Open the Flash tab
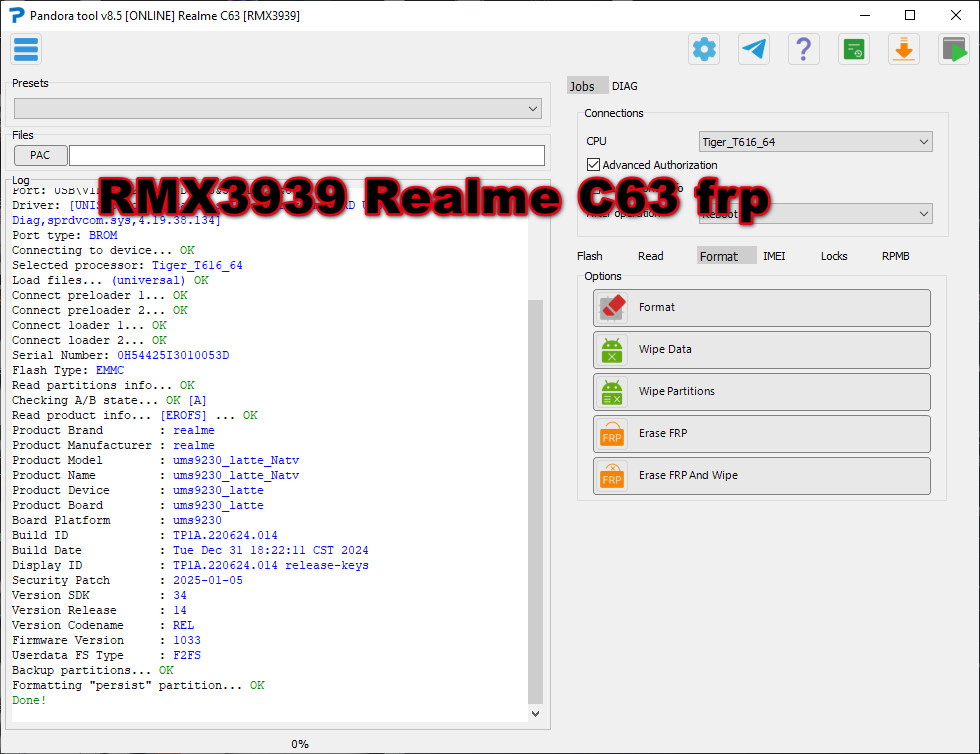The height and width of the screenshot is (754, 980). pos(589,256)
